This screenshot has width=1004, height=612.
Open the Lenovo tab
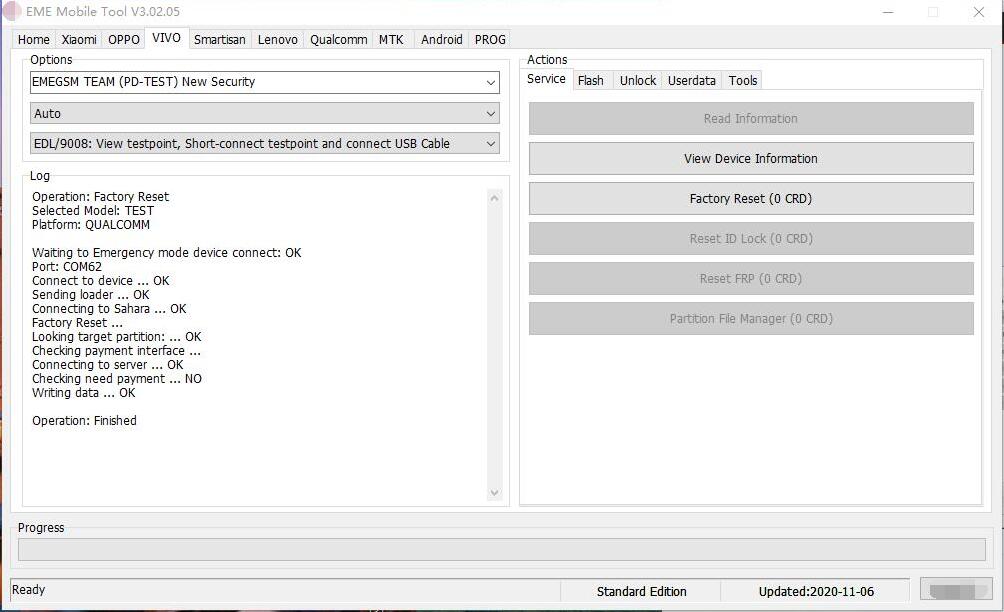pyautogui.click(x=277, y=40)
